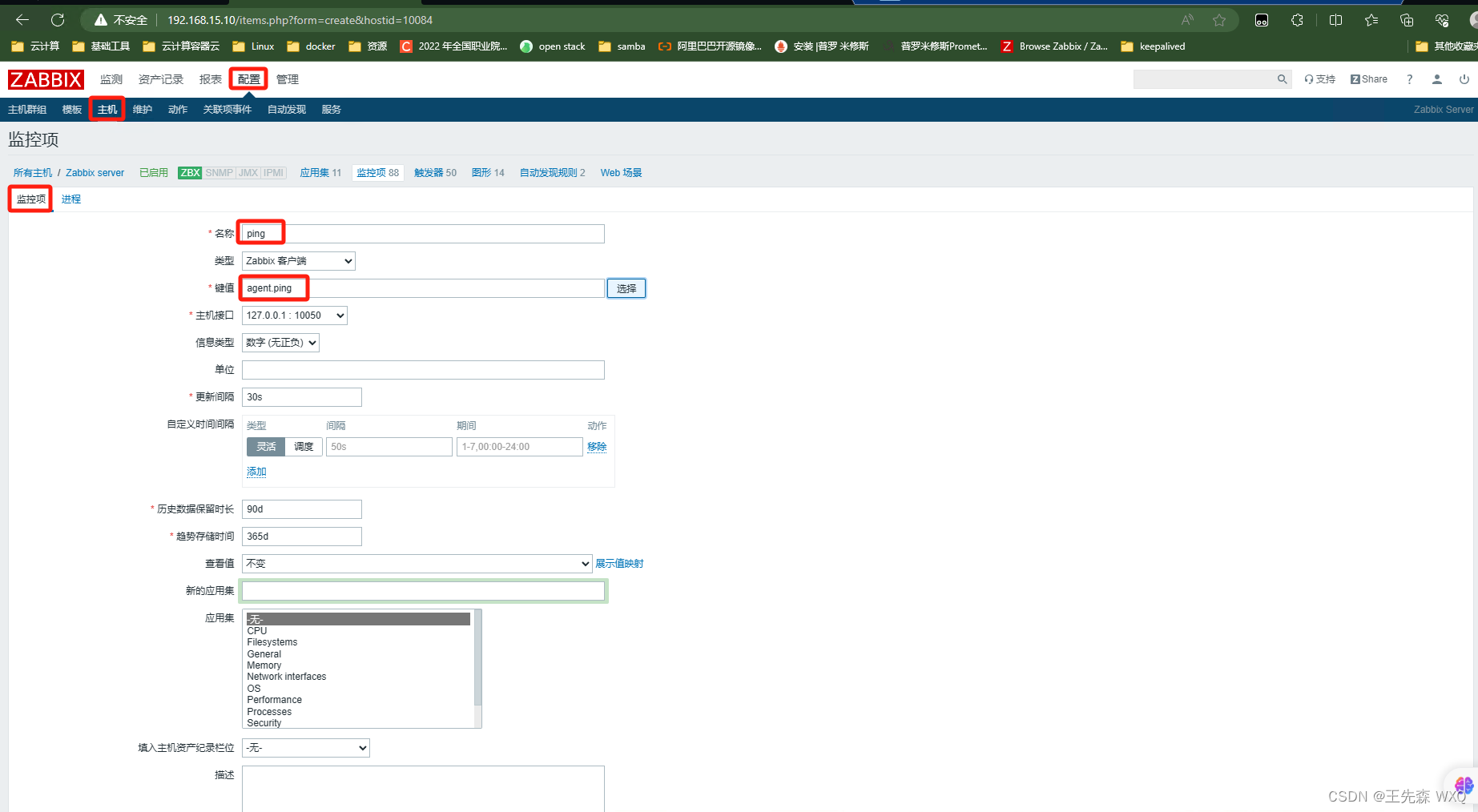Open the 管理 top menu
The width and height of the screenshot is (1478, 812).
(x=288, y=79)
